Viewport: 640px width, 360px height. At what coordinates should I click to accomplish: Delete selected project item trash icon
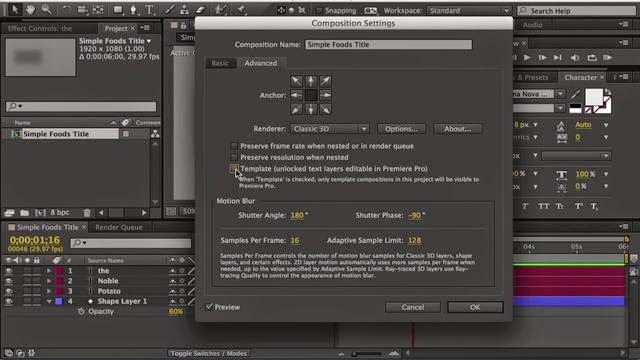tap(87, 213)
